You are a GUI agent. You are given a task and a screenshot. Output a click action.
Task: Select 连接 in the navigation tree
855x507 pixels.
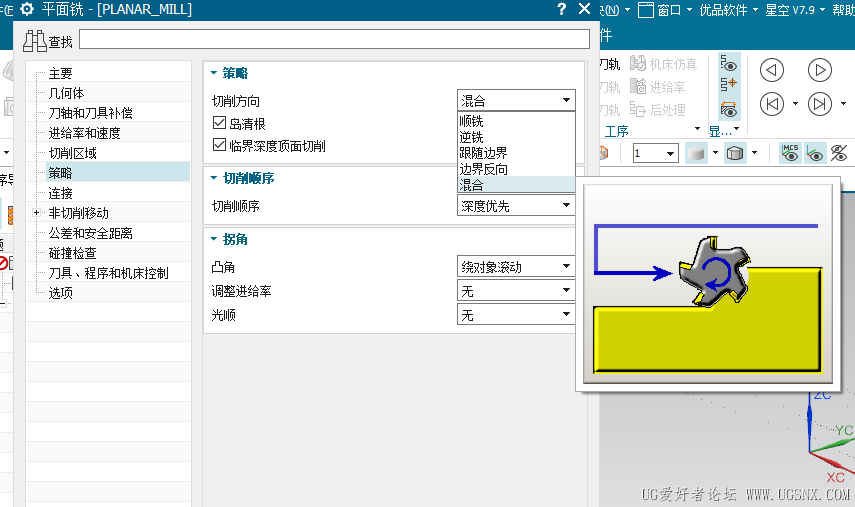click(x=61, y=193)
